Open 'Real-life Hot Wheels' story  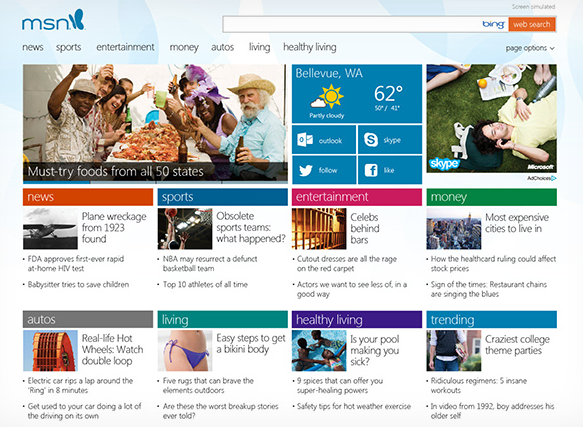point(112,350)
